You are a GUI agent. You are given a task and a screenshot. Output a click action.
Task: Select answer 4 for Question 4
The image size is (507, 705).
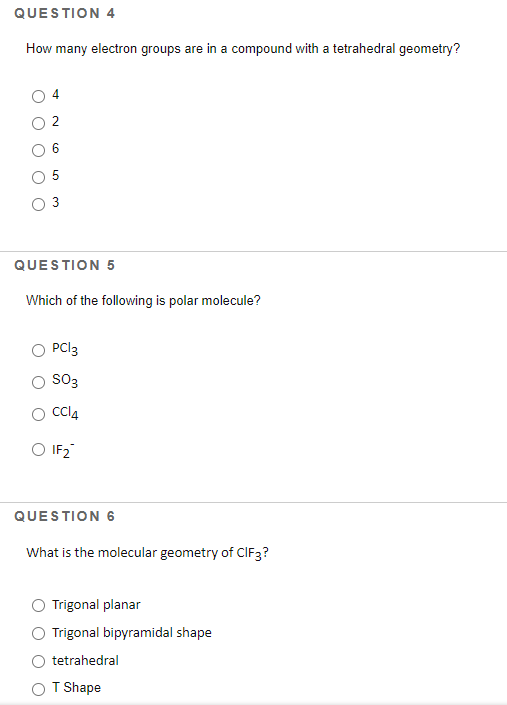click(39, 96)
